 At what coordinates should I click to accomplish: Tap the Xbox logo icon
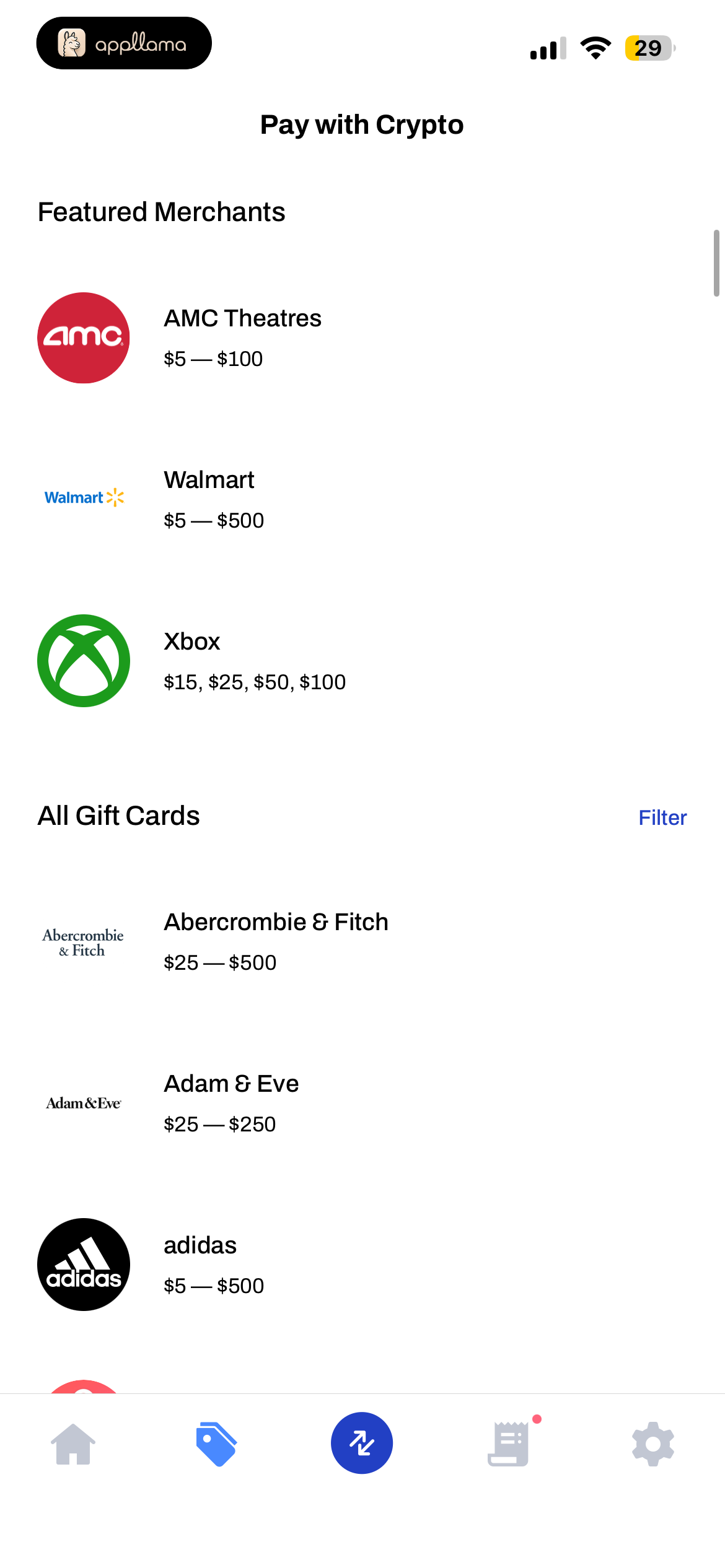click(84, 661)
